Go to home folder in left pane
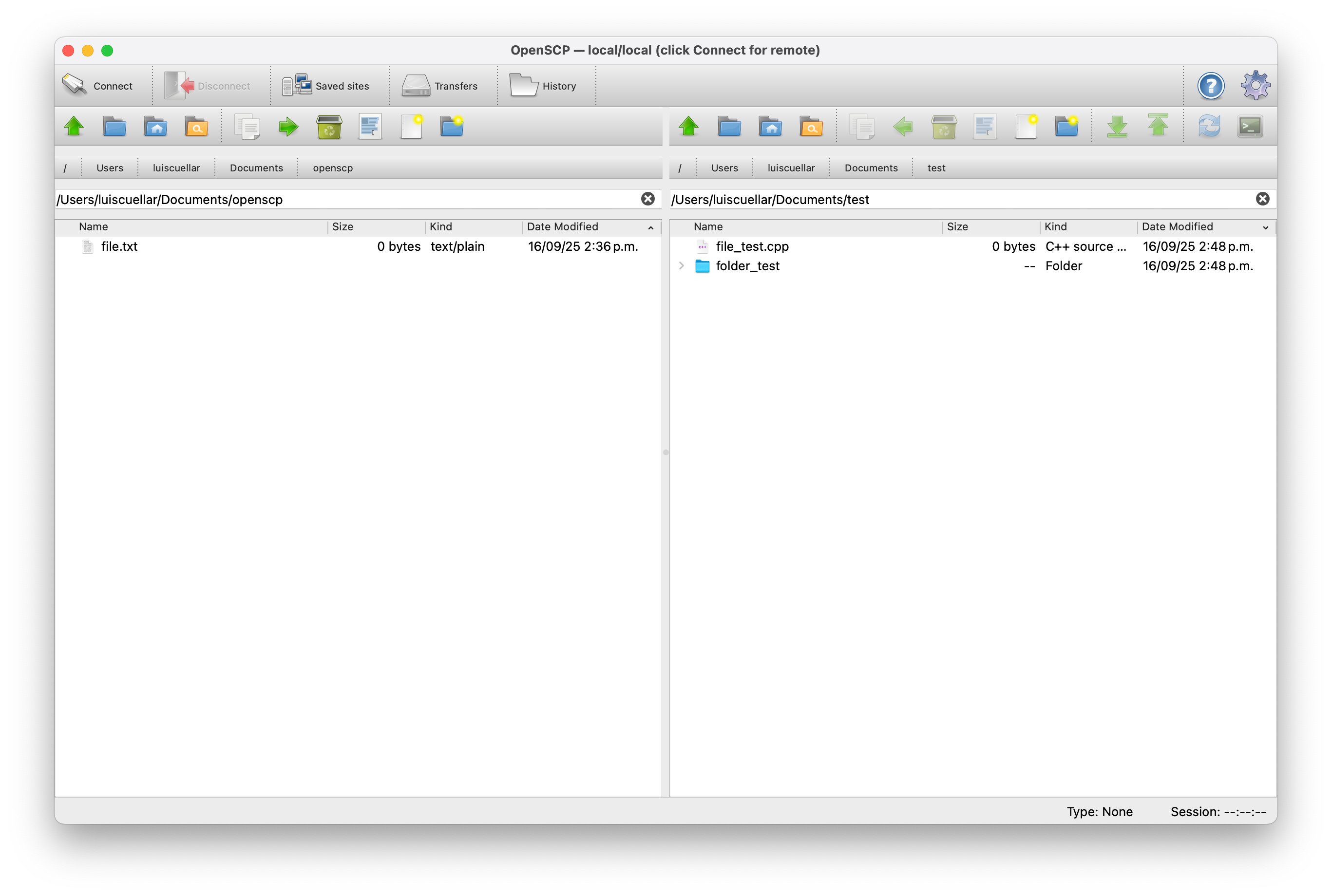The height and width of the screenshot is (896, 1332). 155,126
